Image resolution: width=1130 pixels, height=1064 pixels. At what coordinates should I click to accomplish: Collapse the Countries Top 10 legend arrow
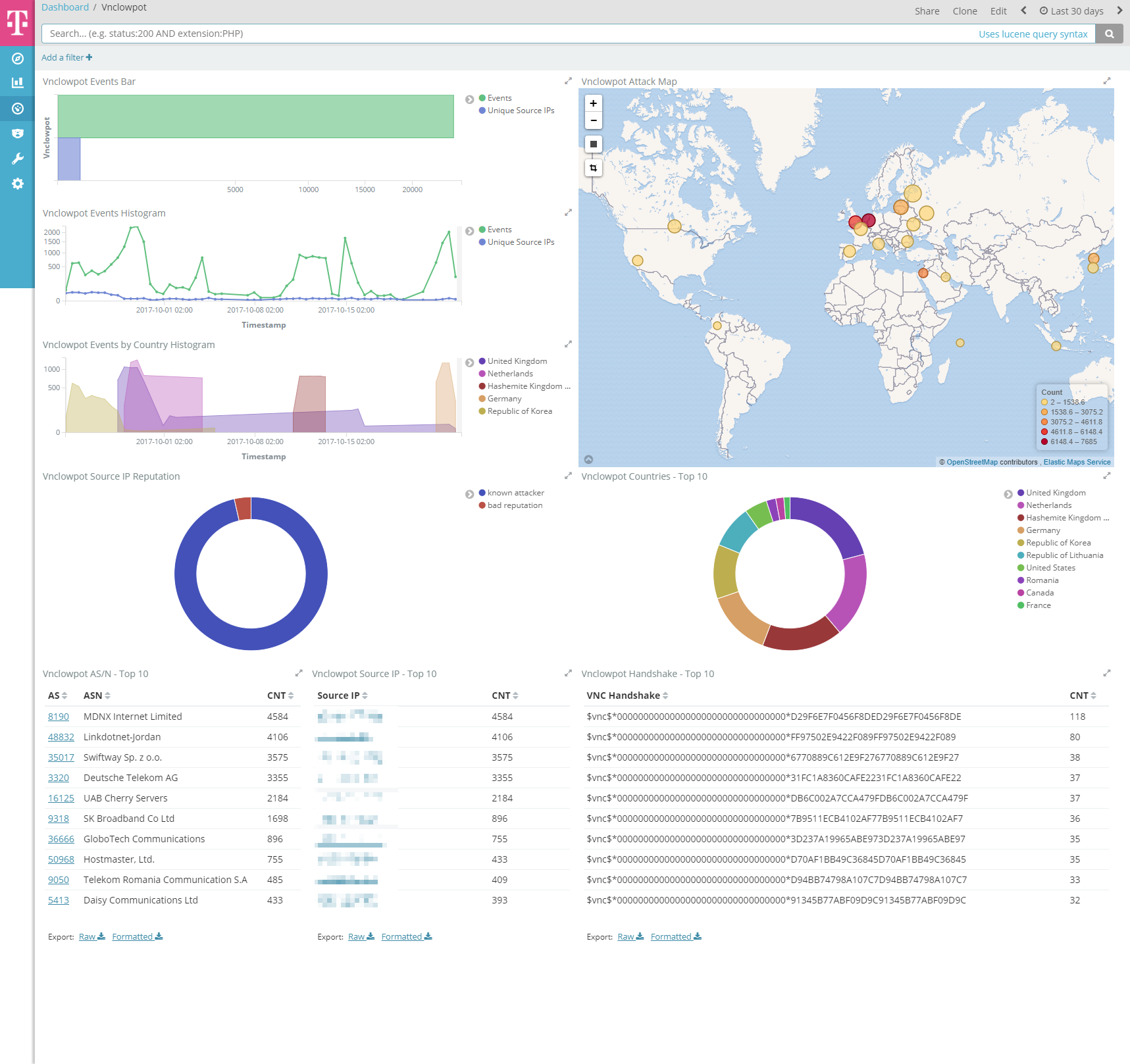tap(1008, 494)
